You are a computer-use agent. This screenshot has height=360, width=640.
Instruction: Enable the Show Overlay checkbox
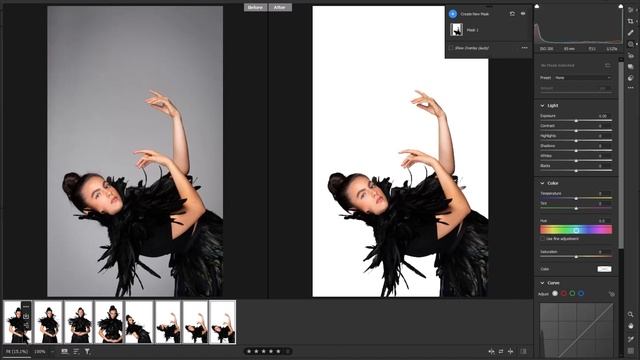point(451,48)
